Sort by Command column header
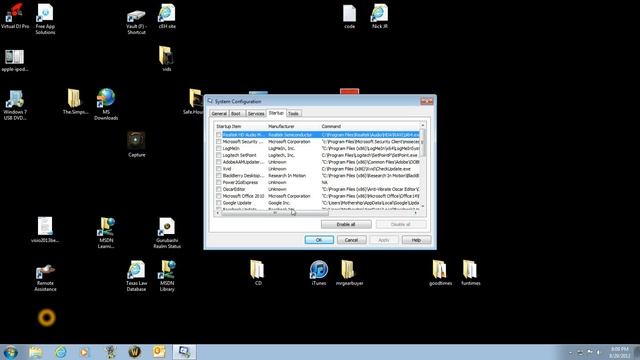Image resolution: width=640 pixels, height=360 pixels. click(x=369, y=127)
